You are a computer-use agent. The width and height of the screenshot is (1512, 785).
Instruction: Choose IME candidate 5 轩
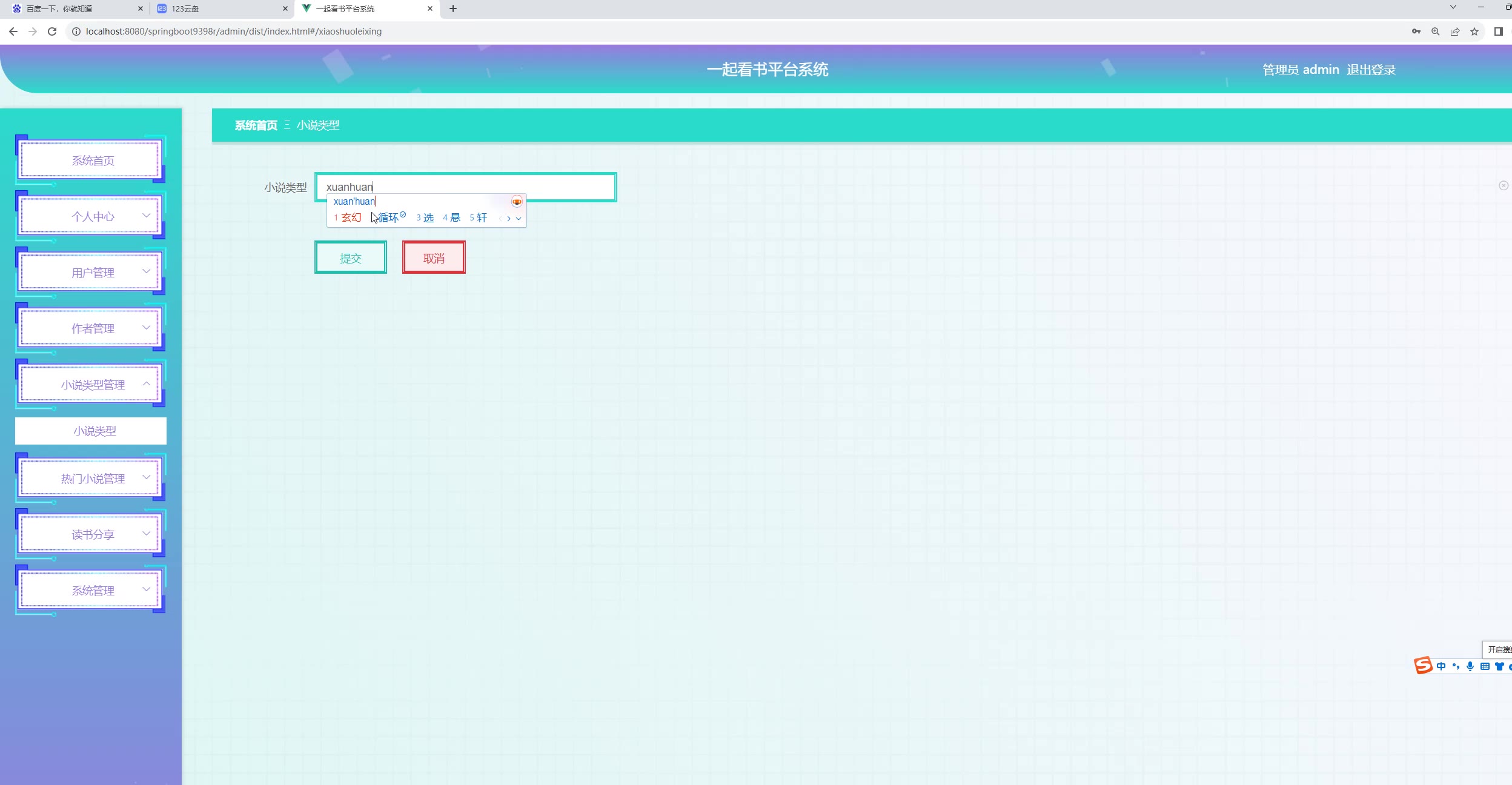[x=479, y=217]
